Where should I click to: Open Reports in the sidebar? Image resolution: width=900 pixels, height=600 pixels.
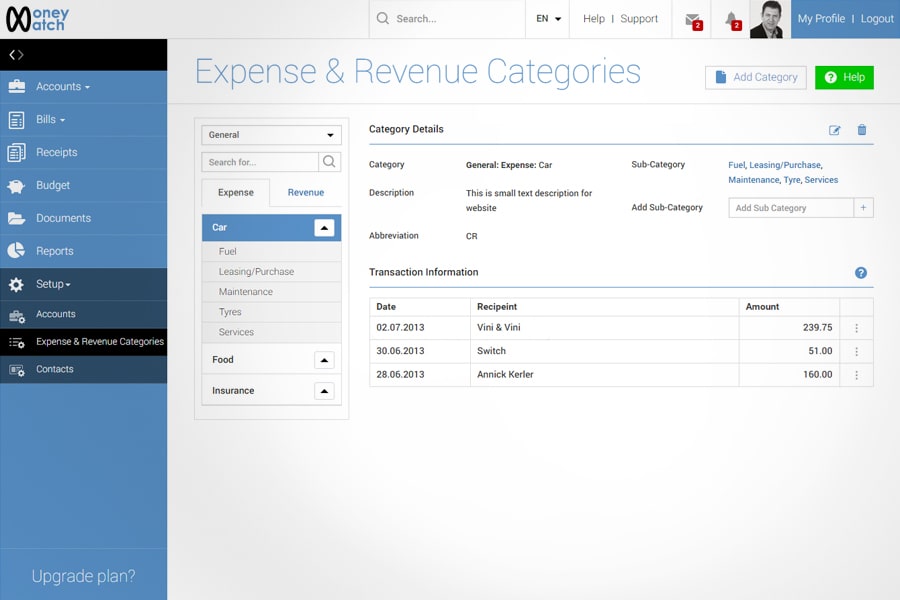coord(55,251)
